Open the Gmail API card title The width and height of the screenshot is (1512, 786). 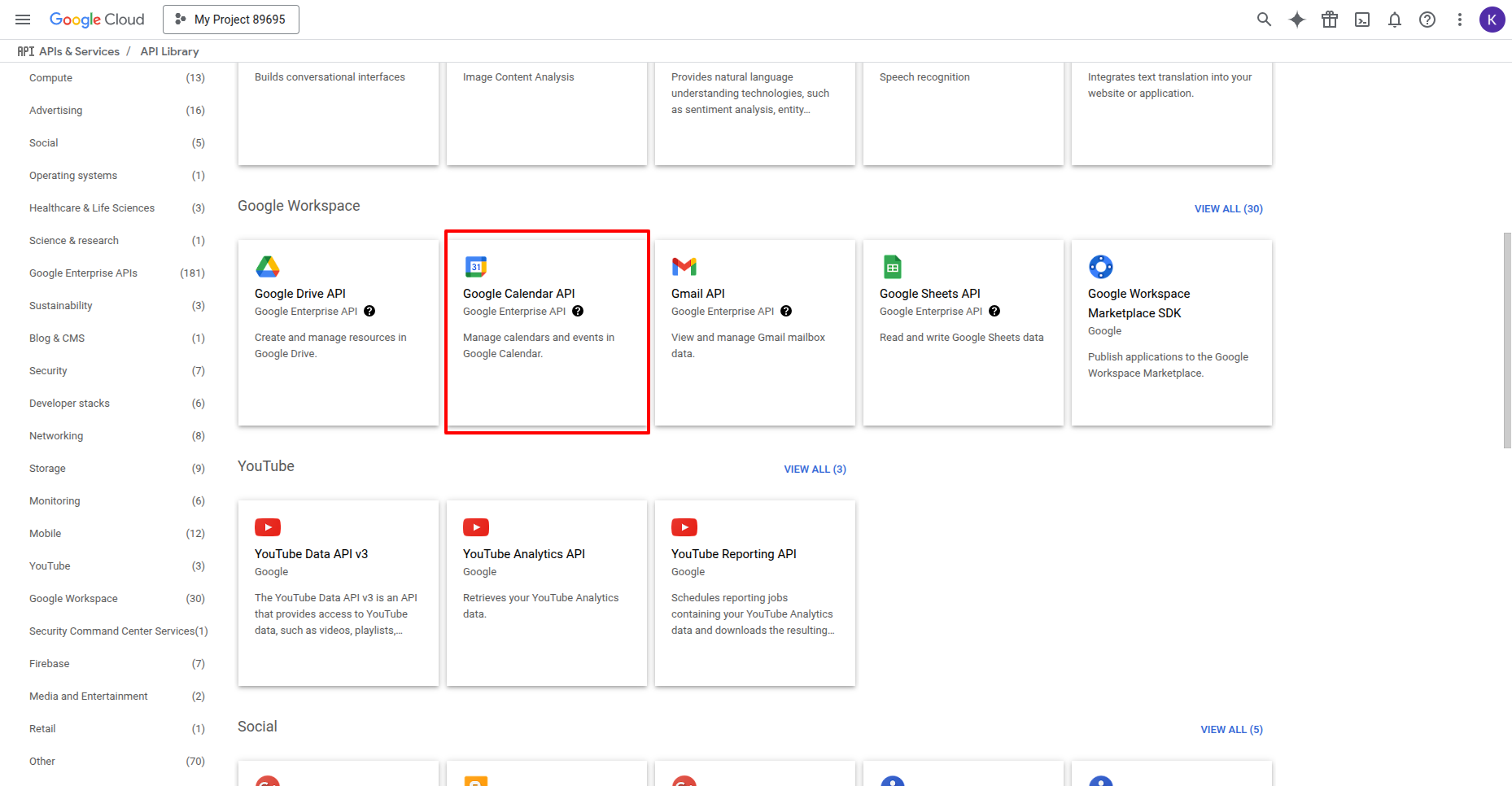click(x=697, y=294)
